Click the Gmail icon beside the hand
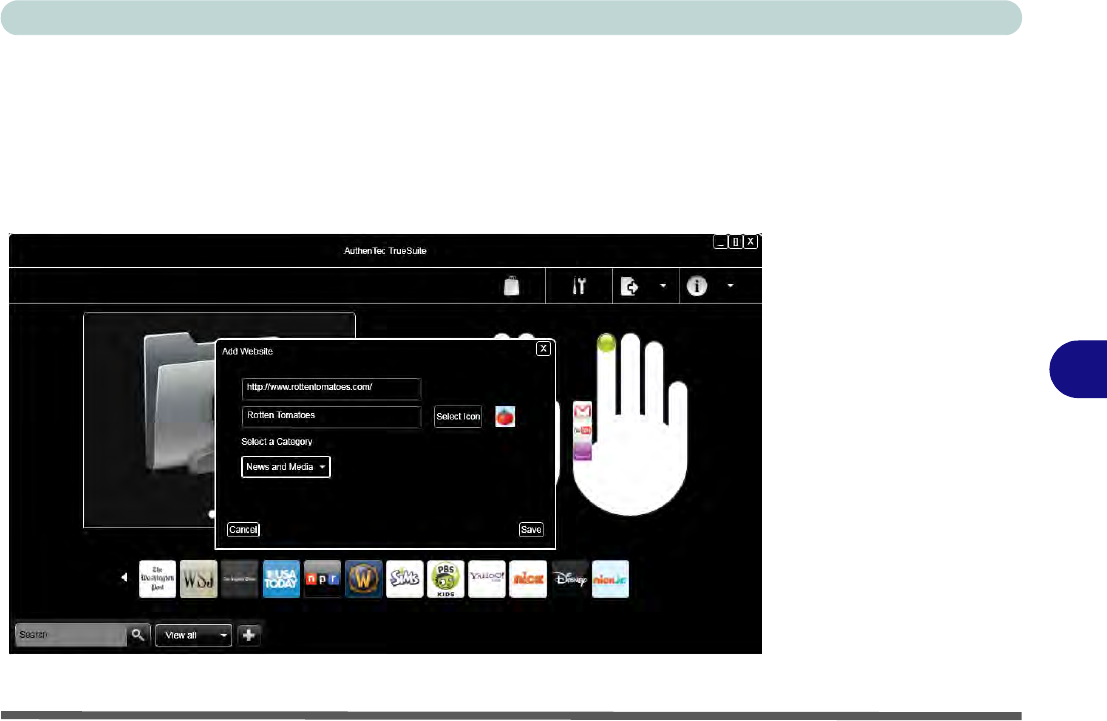 pyautogui.click(x=583, y=411)
